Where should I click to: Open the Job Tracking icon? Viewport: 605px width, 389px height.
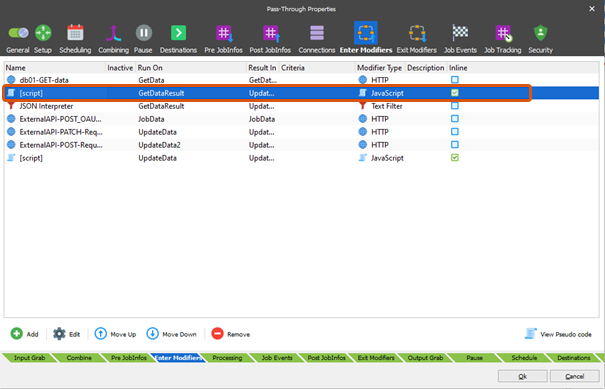[503, 33]
